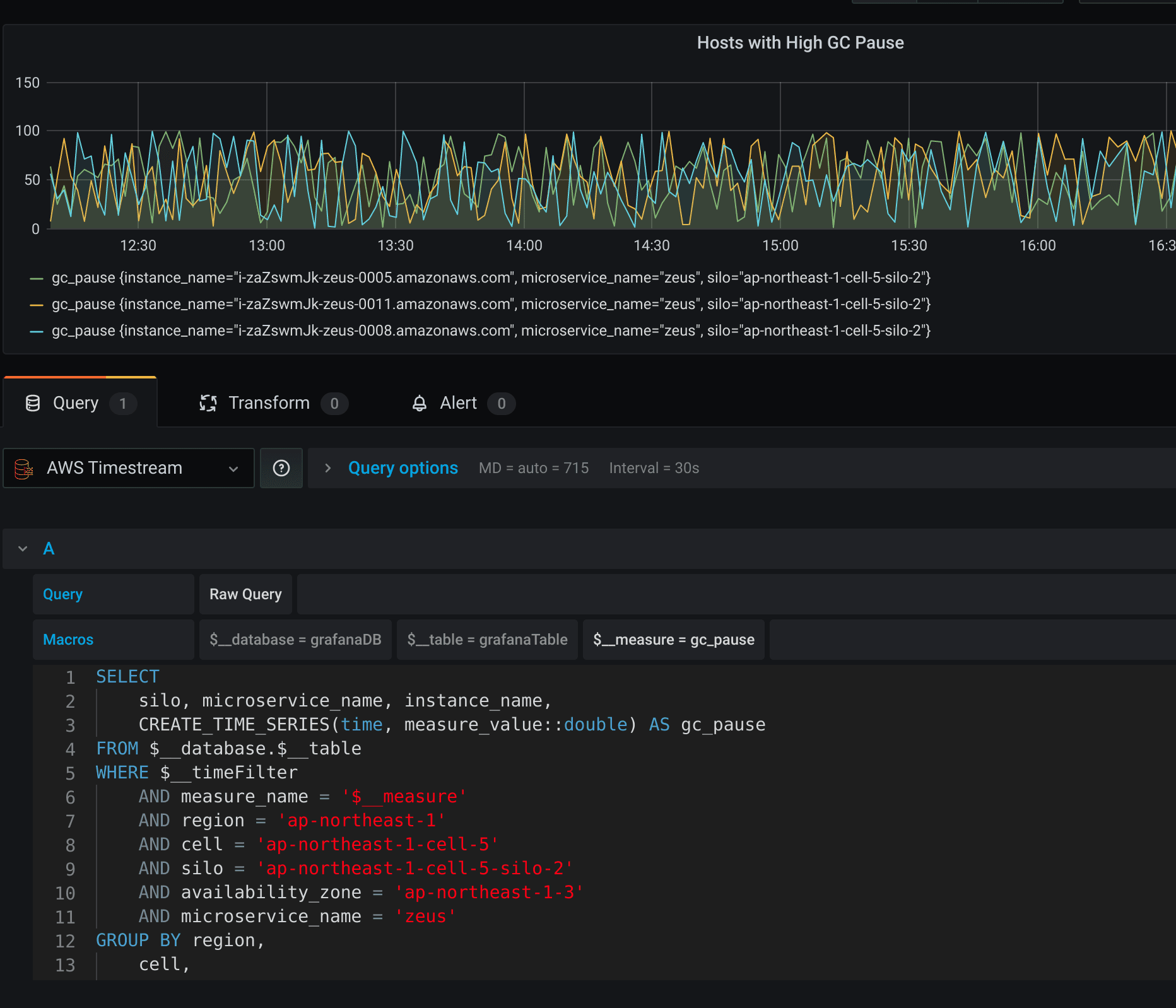Viewport: 1176px width, 1008px height.
Task: Click the database icon on Query tab
Action: (x=33, y=403)
